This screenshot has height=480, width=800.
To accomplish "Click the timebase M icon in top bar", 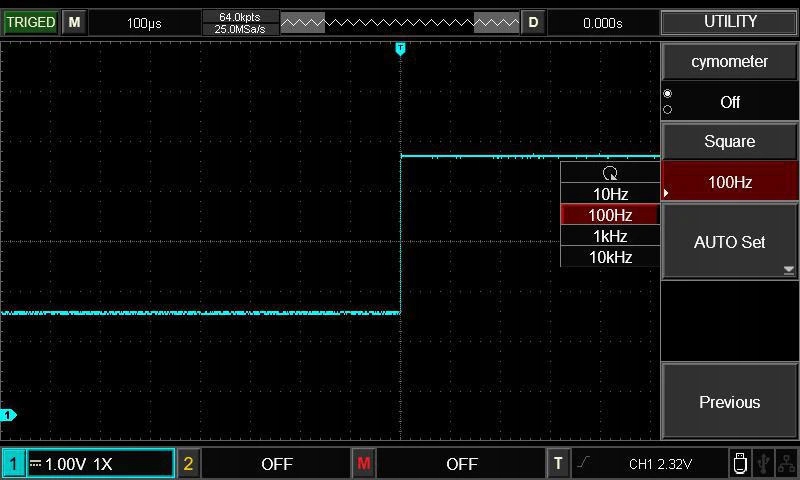I will coord(74,22).
